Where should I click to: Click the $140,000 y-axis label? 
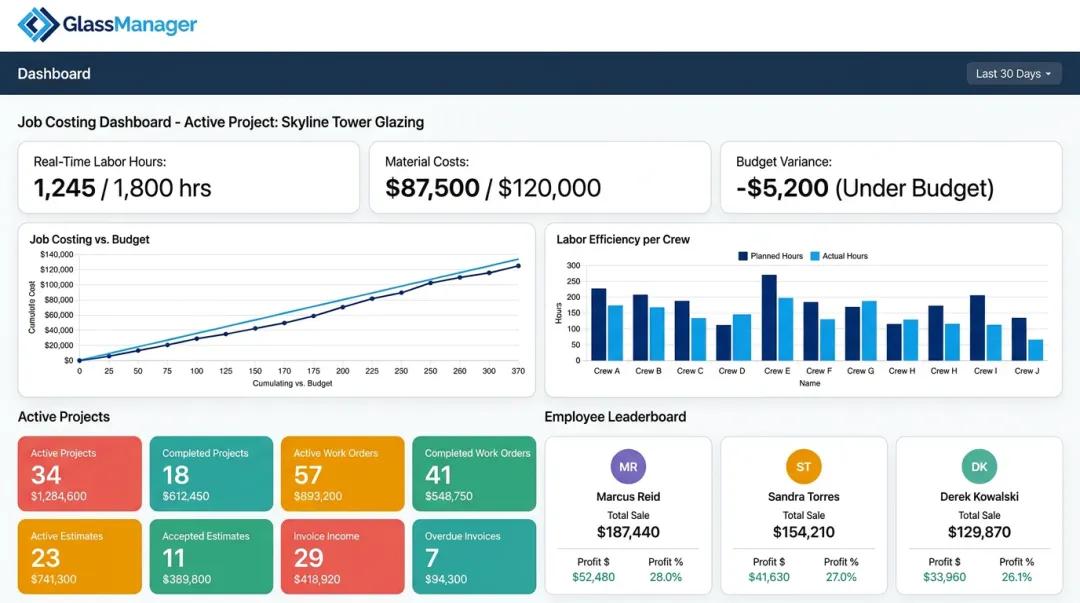point(56,254)
